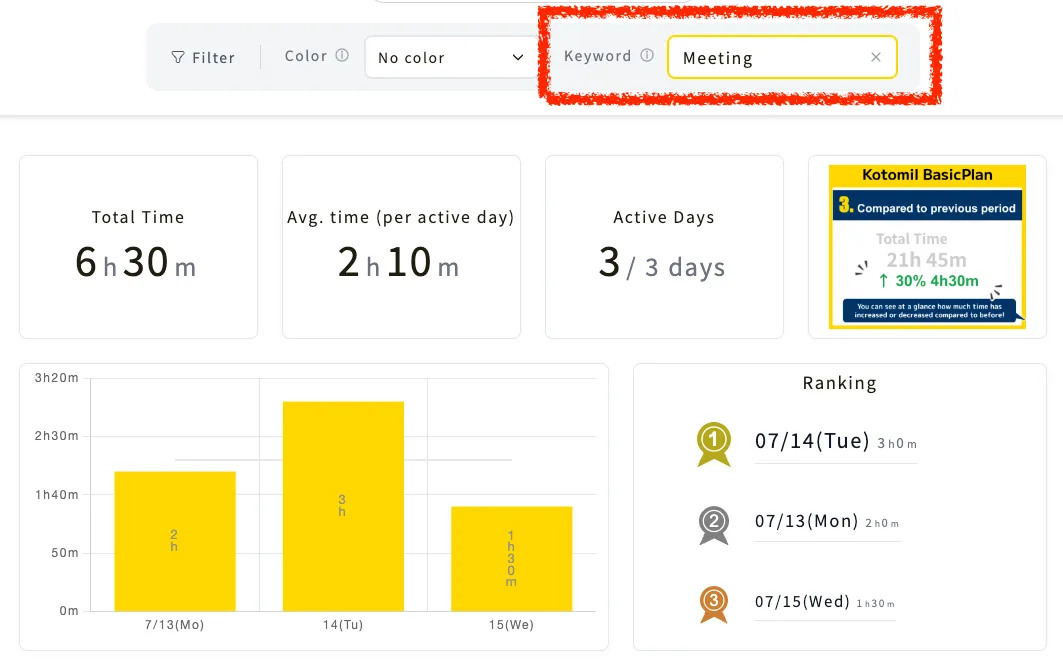Click the 7/13(Mo) x-axis label

[x=174, y=625]
